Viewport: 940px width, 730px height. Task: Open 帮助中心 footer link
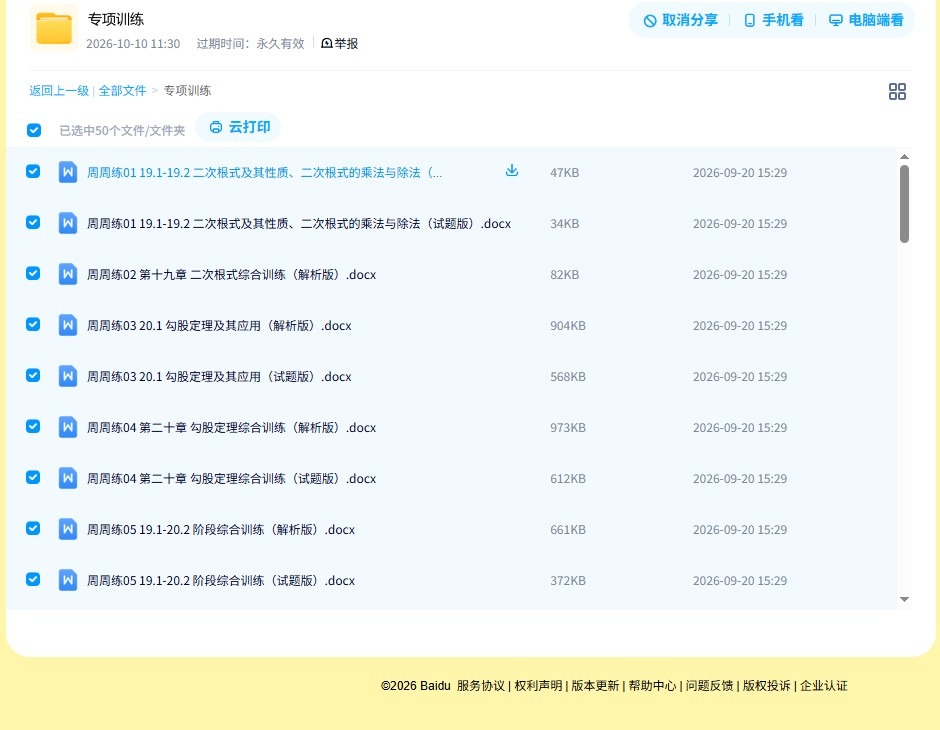(x=652, y=686)
